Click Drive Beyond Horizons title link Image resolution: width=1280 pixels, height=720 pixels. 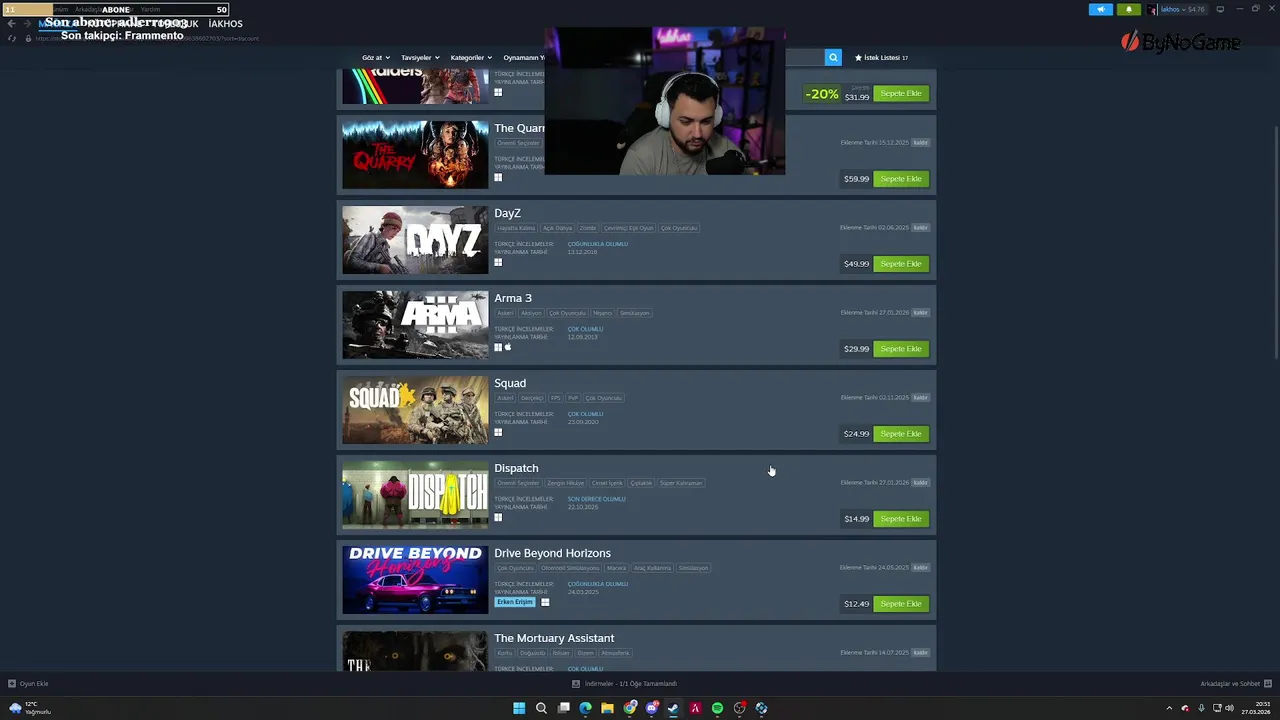(x=552, y=553)
